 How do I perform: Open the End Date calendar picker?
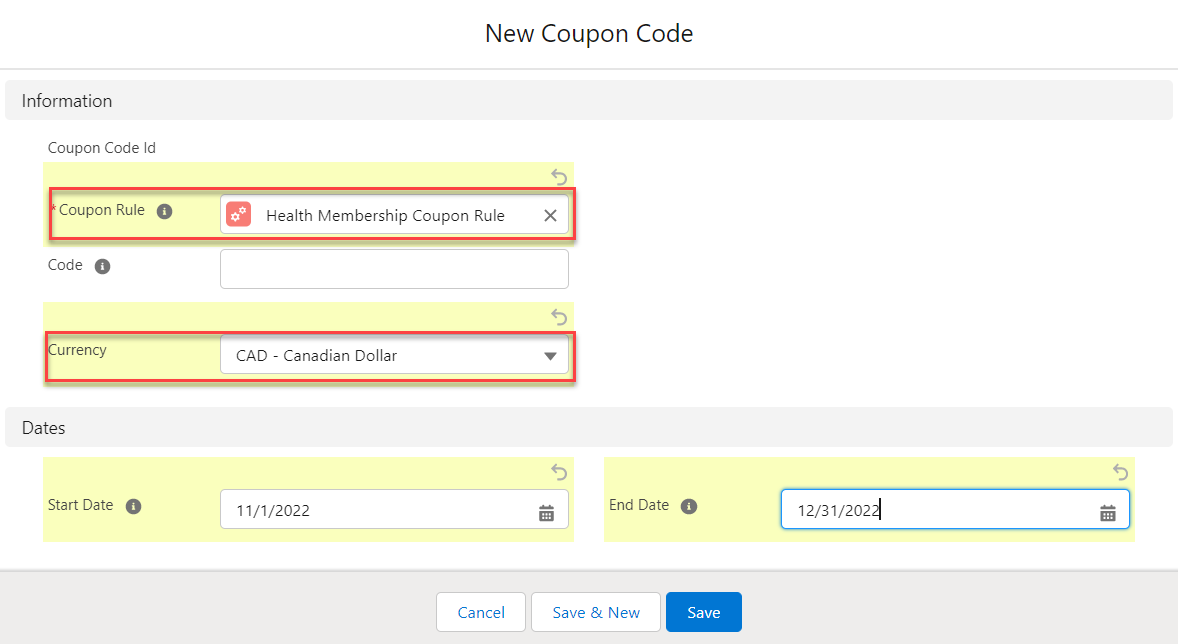(1107, 513)
